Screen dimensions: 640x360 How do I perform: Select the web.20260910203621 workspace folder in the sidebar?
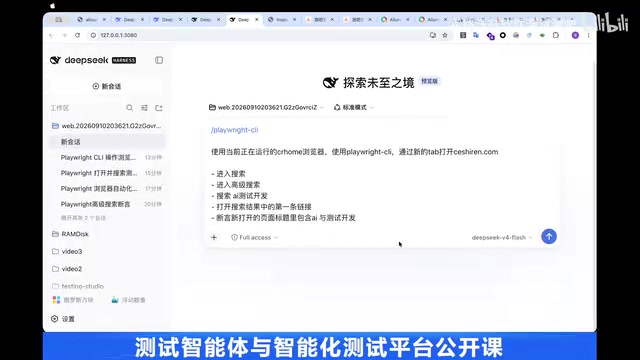pyautogui.click(x=107, y=126)
